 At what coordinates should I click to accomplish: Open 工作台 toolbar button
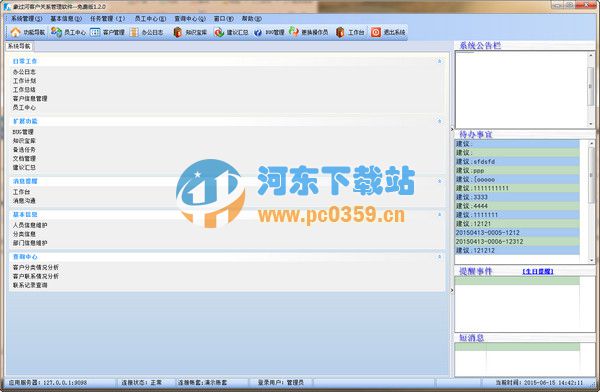350,32
